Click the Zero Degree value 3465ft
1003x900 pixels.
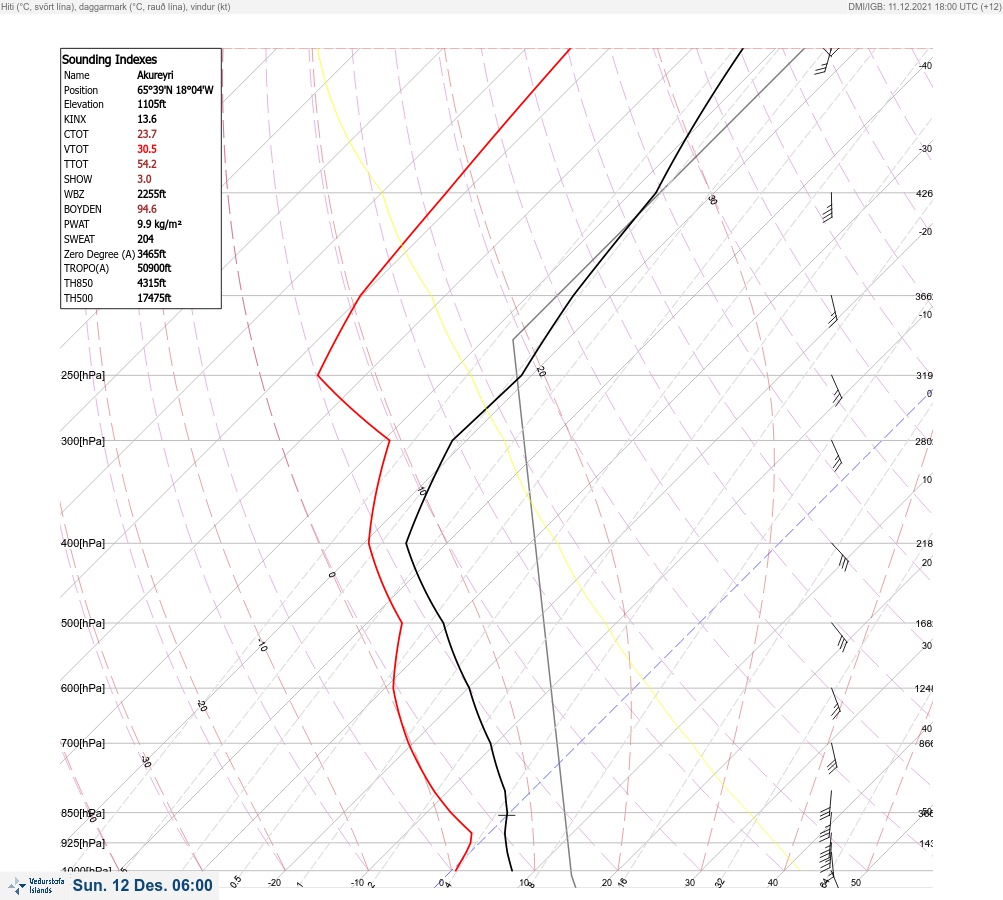point(152,254)
